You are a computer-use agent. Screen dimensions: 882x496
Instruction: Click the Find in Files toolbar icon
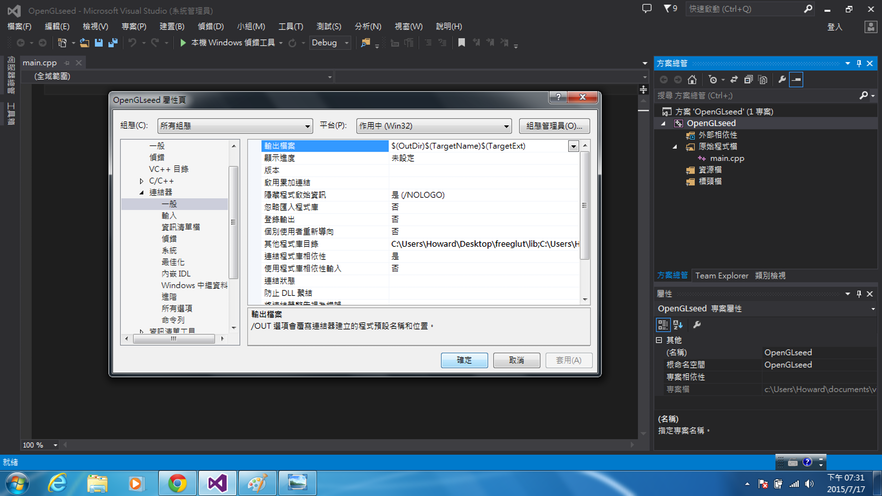point(366,43)
